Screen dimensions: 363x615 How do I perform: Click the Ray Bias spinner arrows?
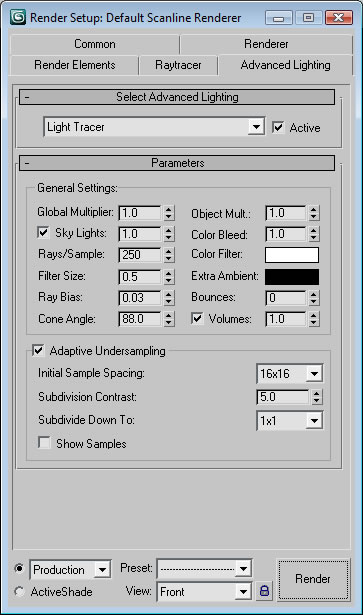point(169,298)
